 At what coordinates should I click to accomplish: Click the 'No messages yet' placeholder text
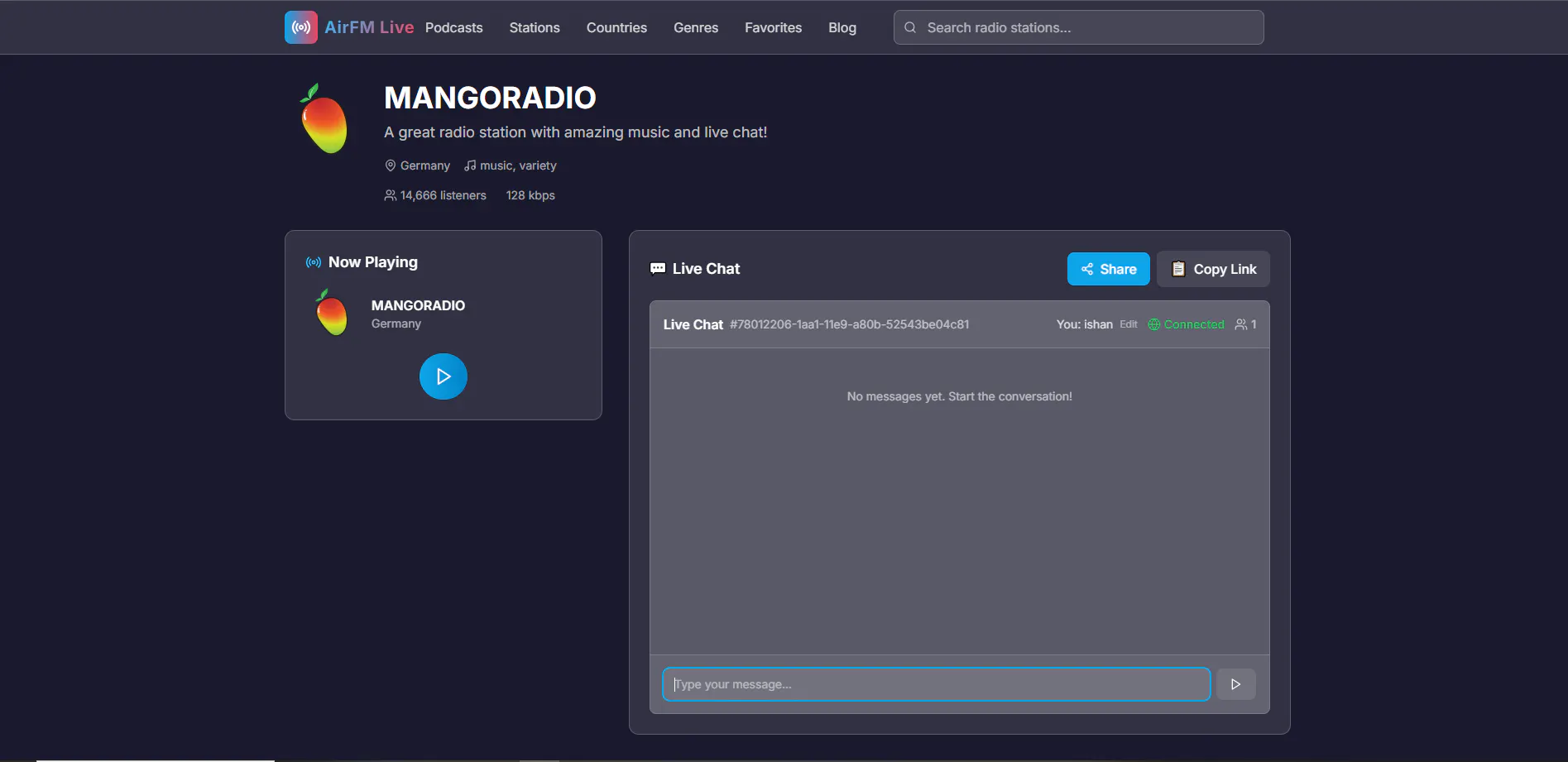(960, 396)
